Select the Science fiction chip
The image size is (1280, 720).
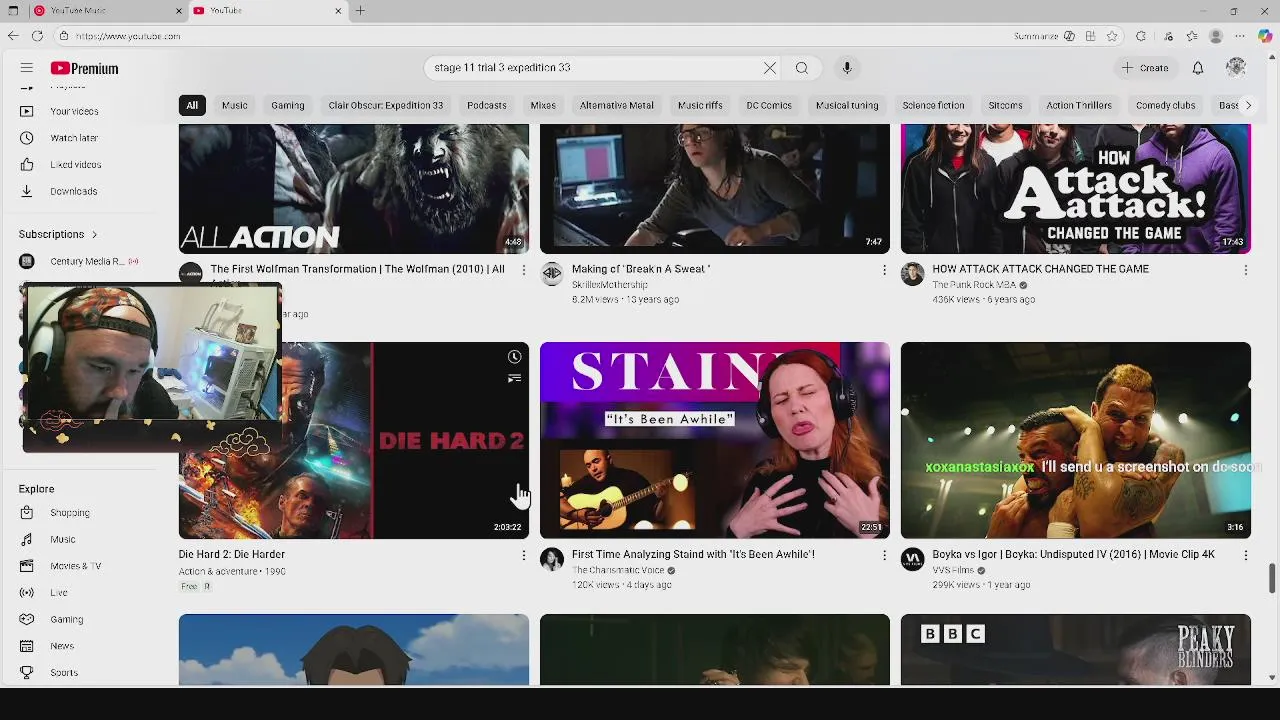933,105
